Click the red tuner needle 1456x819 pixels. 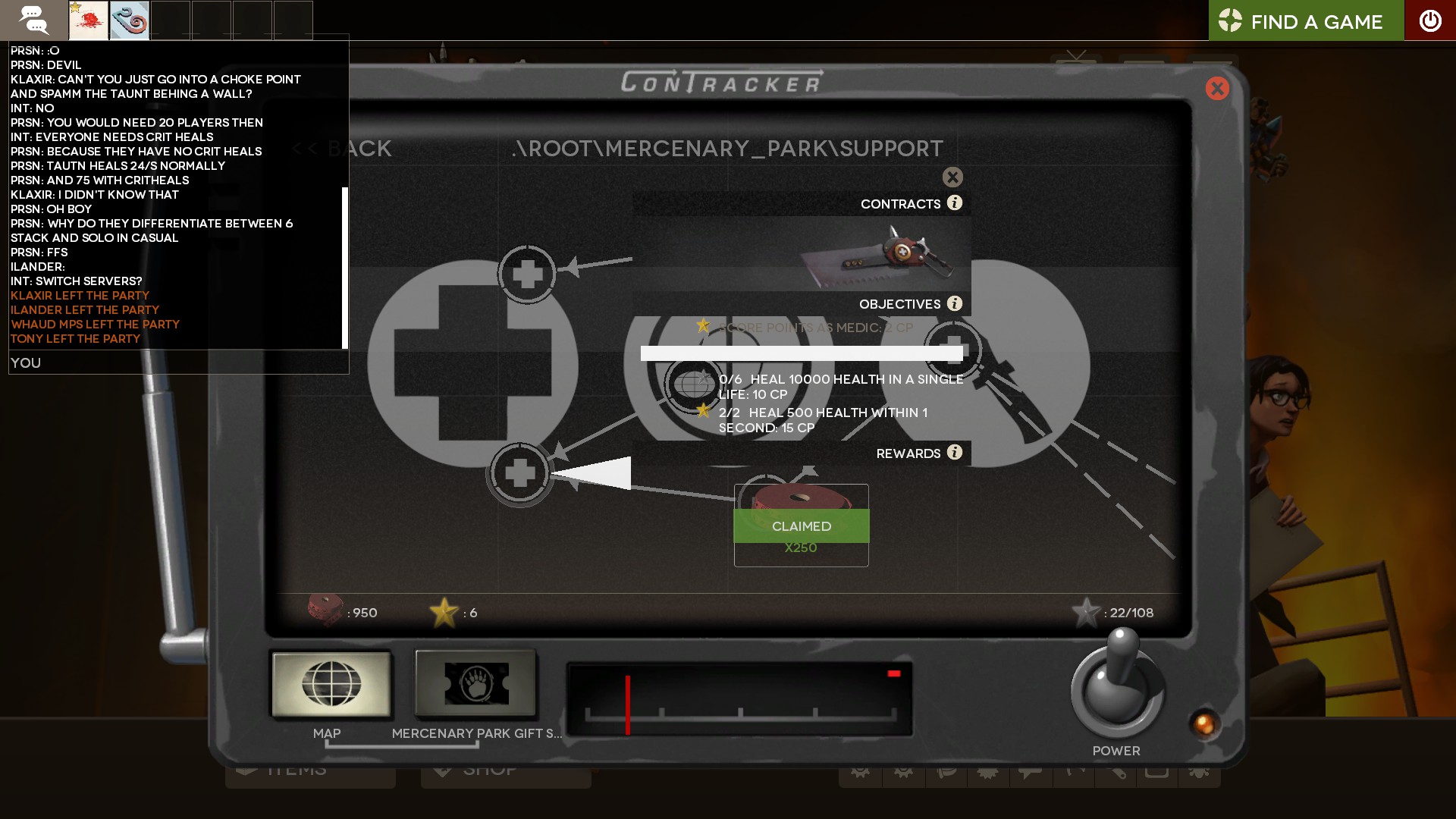point(628,704)
